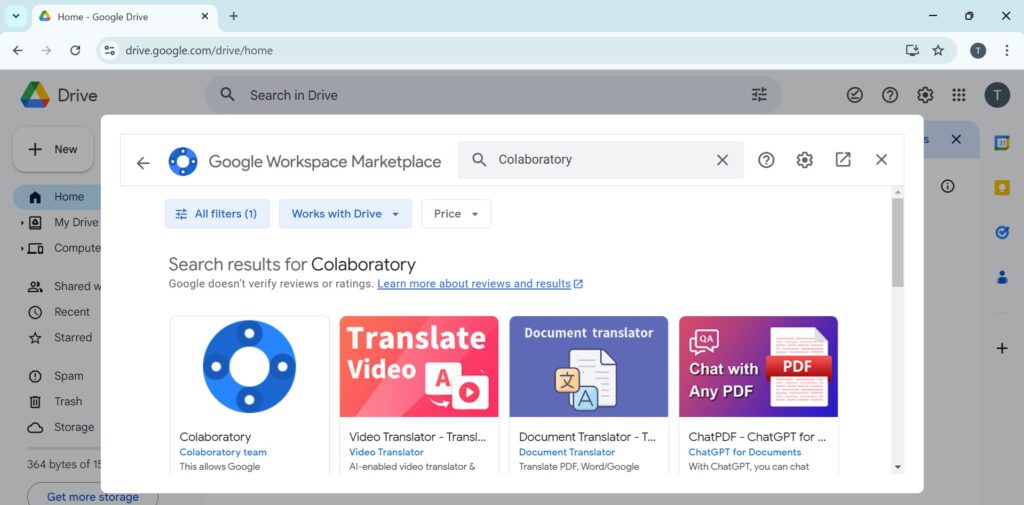Click the Marketplace results scrollbar thumb

(x=897, y=242)
